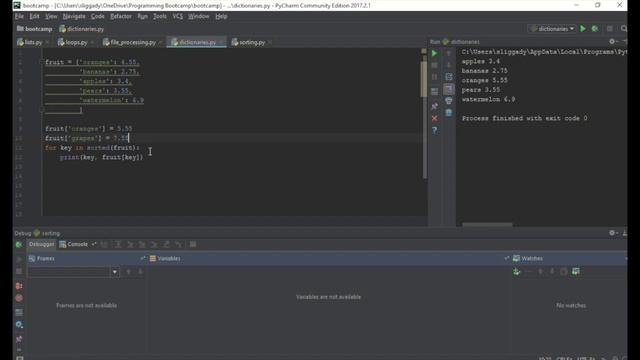The width and height of the screenshot is (640, 360).
Task: Click the print icon in Run panel
Action: [449, 101]
